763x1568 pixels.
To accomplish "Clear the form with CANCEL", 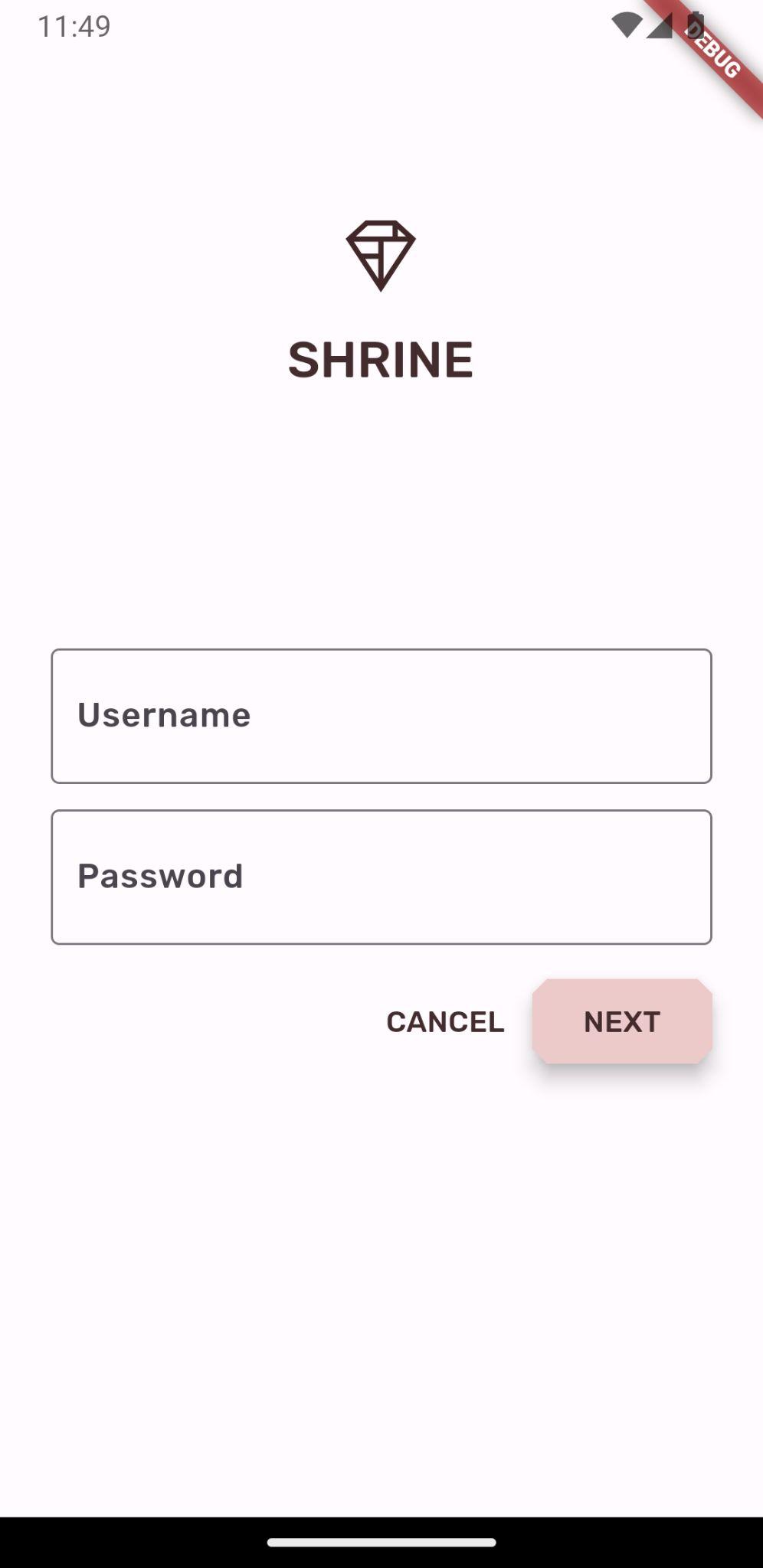I will (x=445, y=1021).
